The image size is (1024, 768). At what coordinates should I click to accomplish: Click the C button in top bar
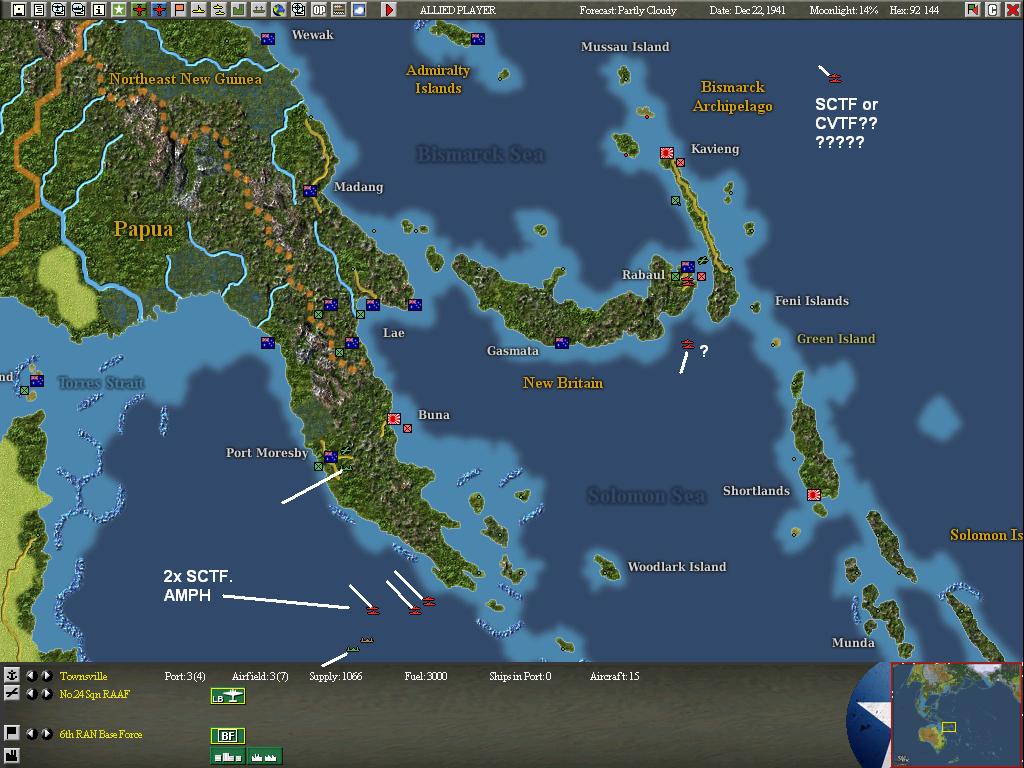point(993,9)
